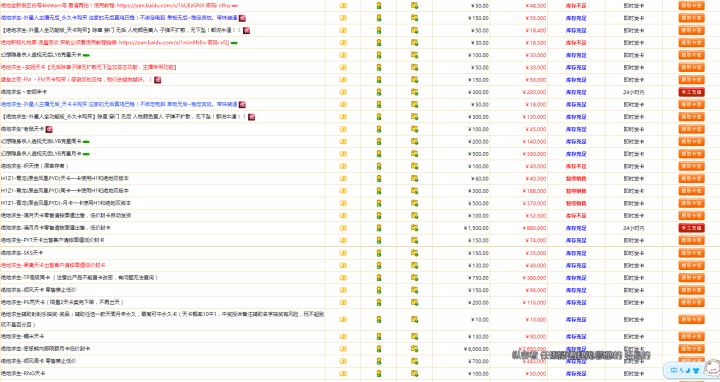Screen dimensions: 720x382
Task: Click orange buy button in the ¥360,000 row
Action: point(691,154)
